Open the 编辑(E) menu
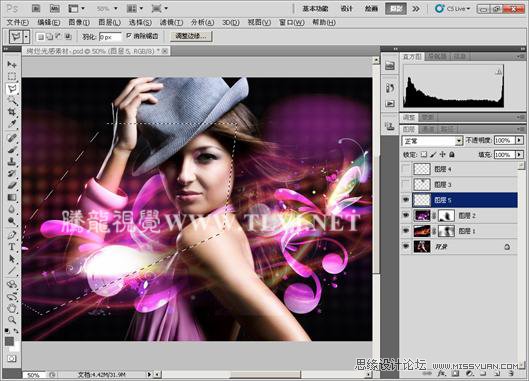The image size is (529, 381). [x=49, y=23]
